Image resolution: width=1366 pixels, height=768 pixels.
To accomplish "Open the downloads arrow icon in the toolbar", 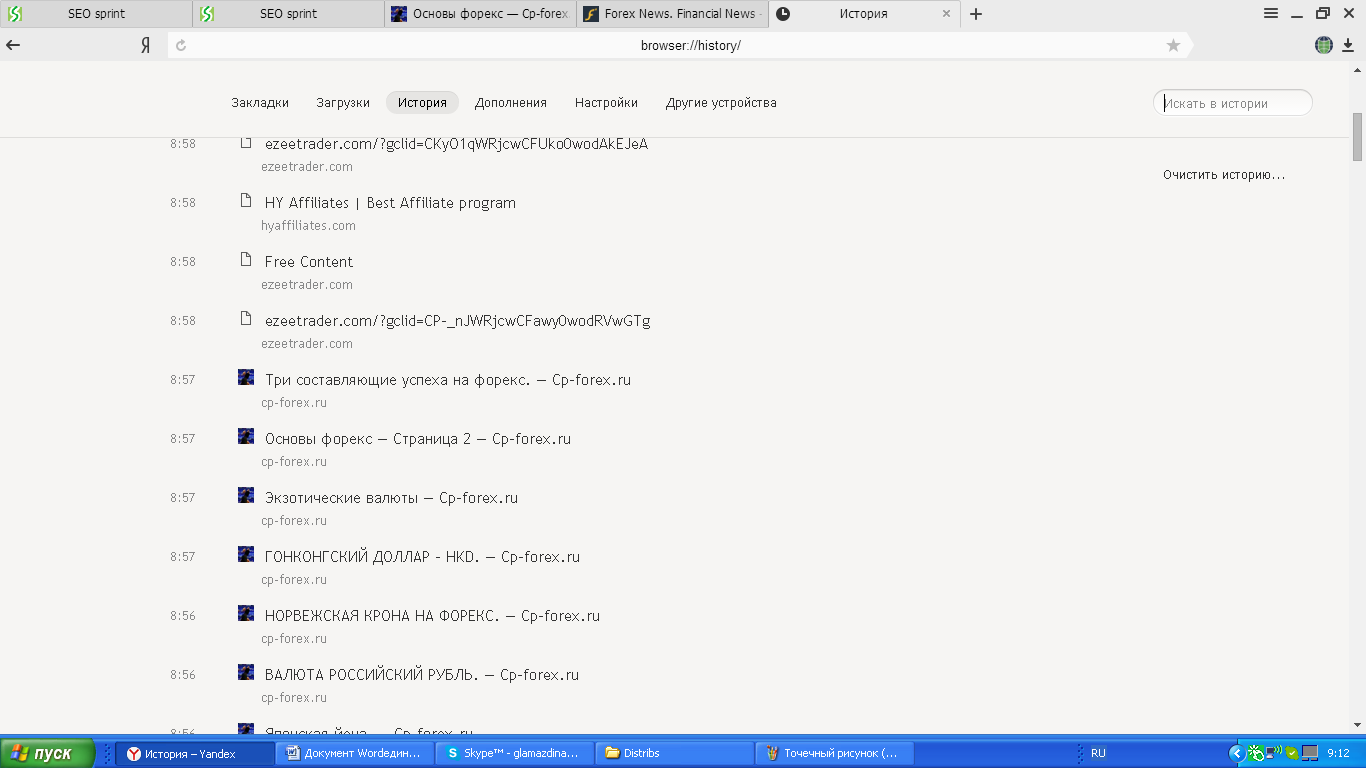I will (x=1347, y=45).
